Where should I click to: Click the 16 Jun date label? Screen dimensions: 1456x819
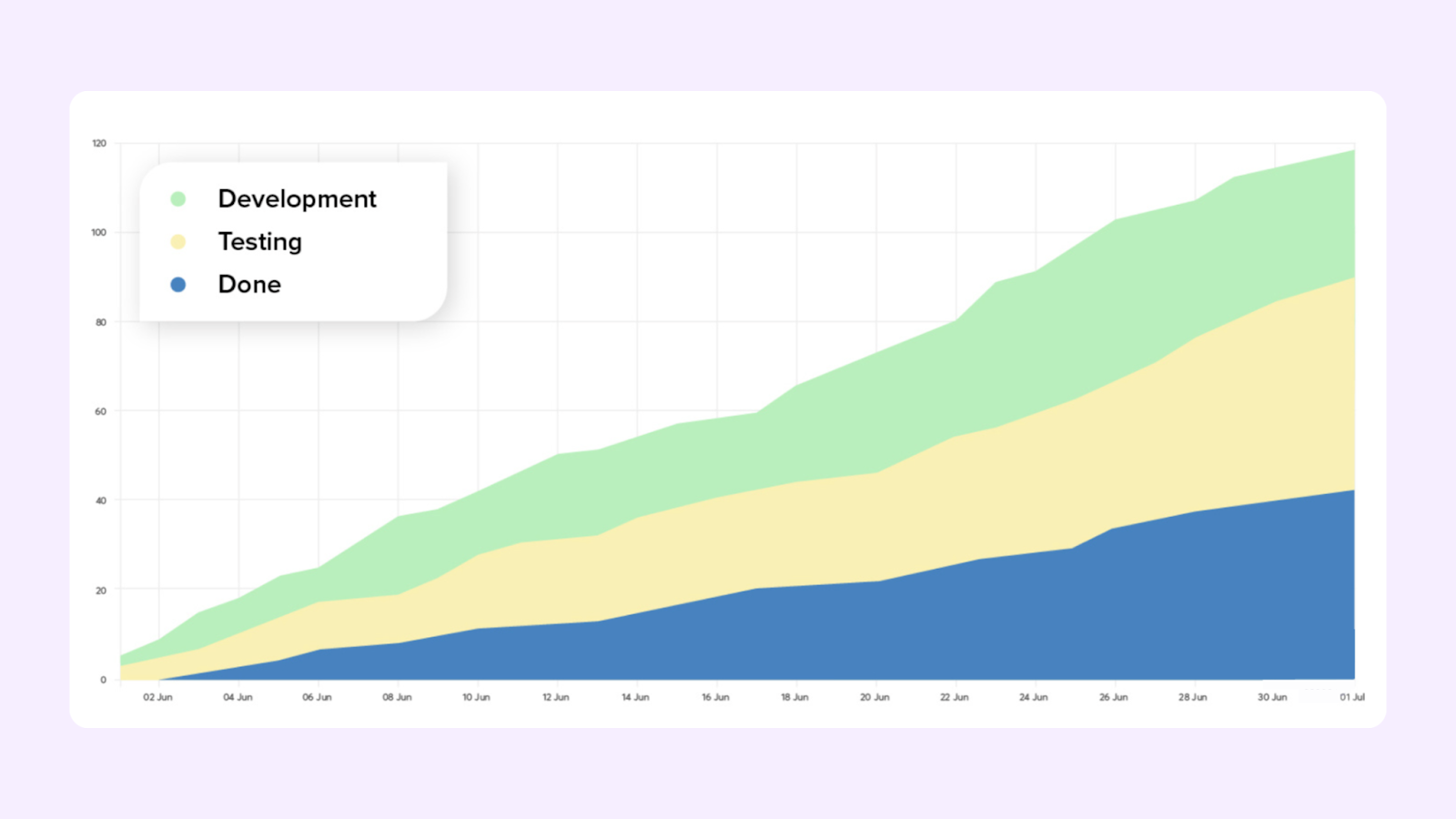(x=715, y=697)
